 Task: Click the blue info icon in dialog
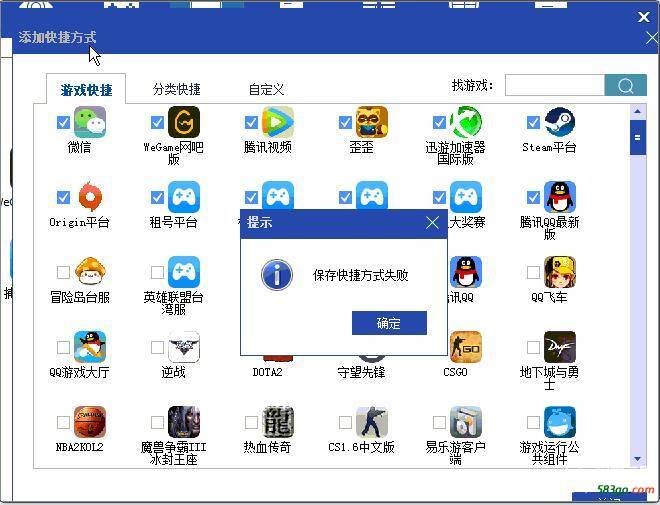click(x=277, y=275)
